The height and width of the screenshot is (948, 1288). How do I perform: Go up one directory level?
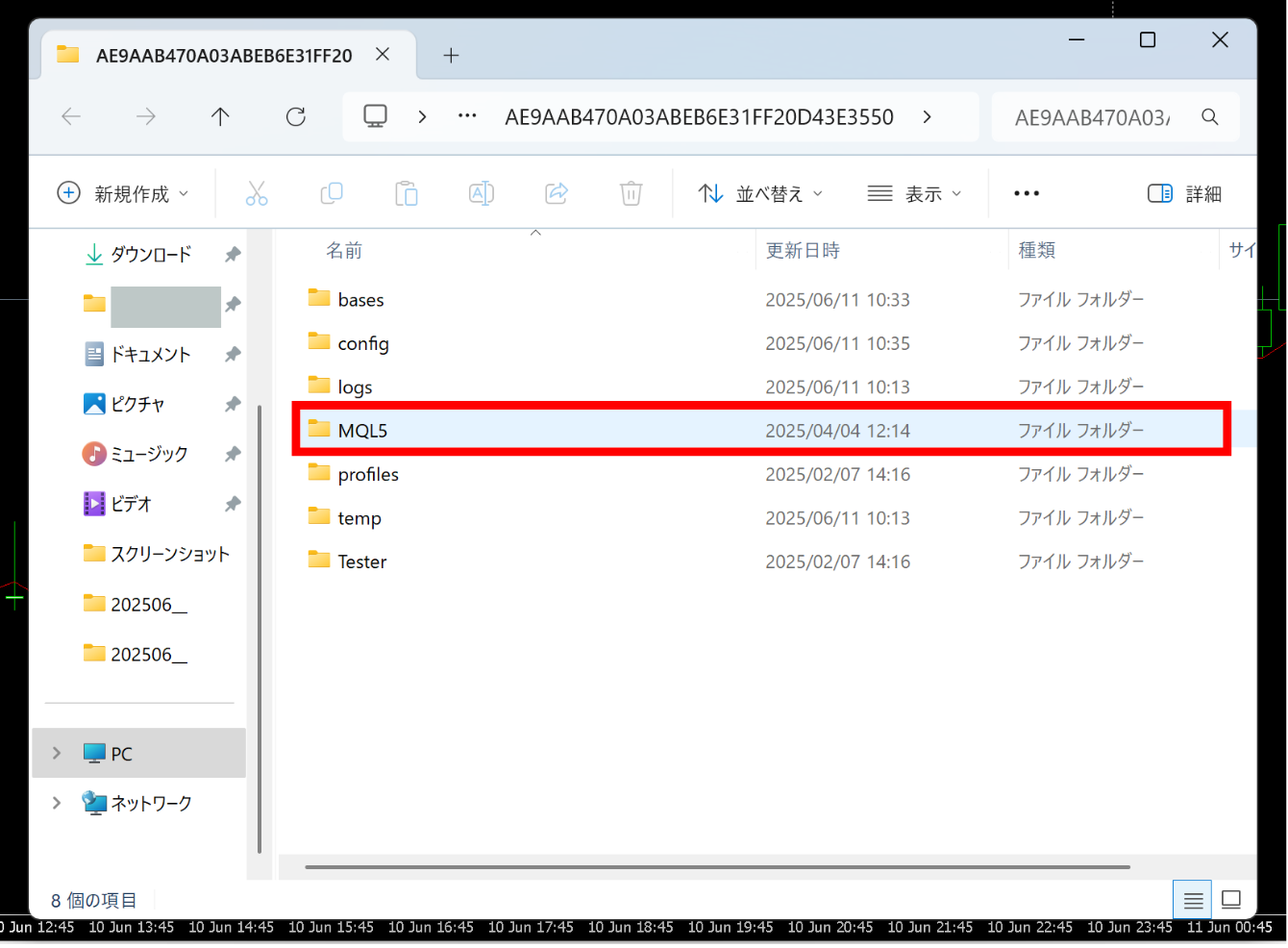(x=220, y=117)
